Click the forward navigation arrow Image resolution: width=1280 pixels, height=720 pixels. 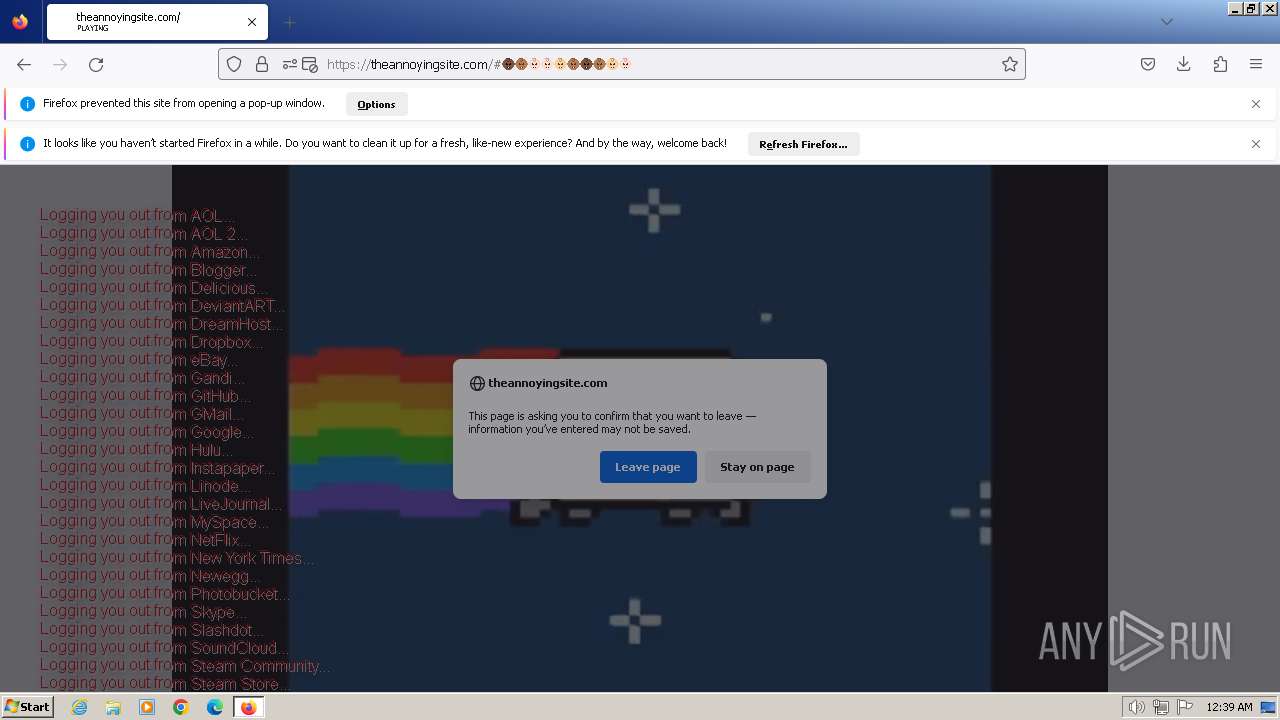click(60, 64)
